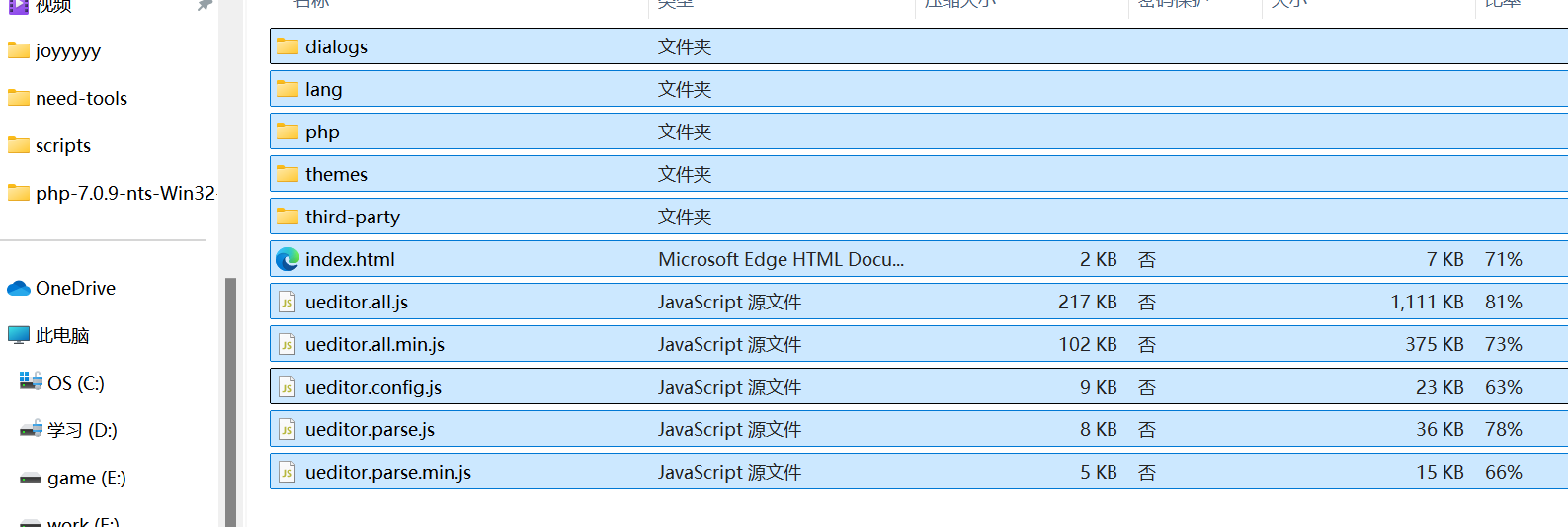Click the JS file icon for ueditor.all.min.js
1568x527 pixels.
pyautogui.click(x=288, y=344)
